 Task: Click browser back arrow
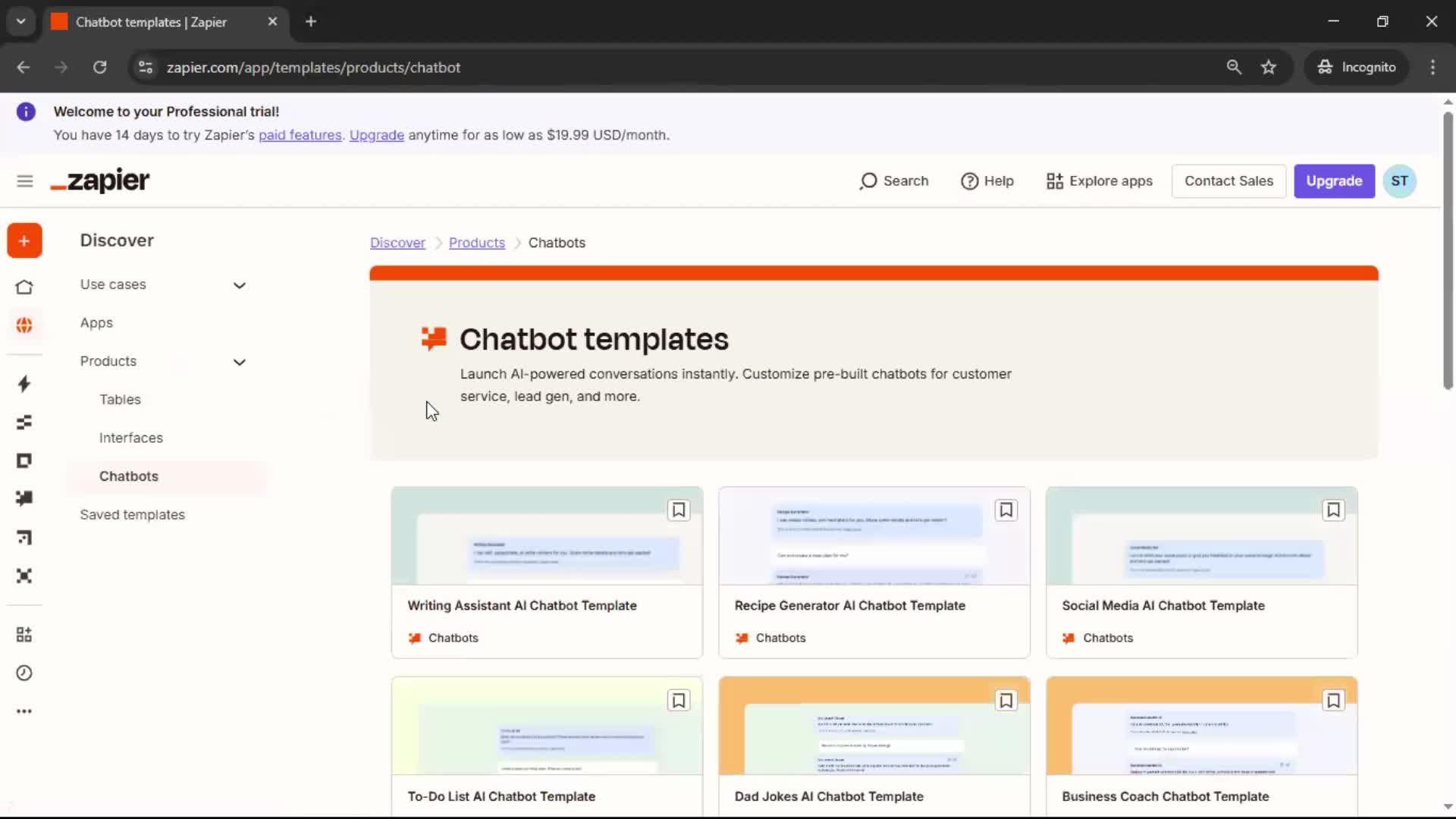click(24, 67)
